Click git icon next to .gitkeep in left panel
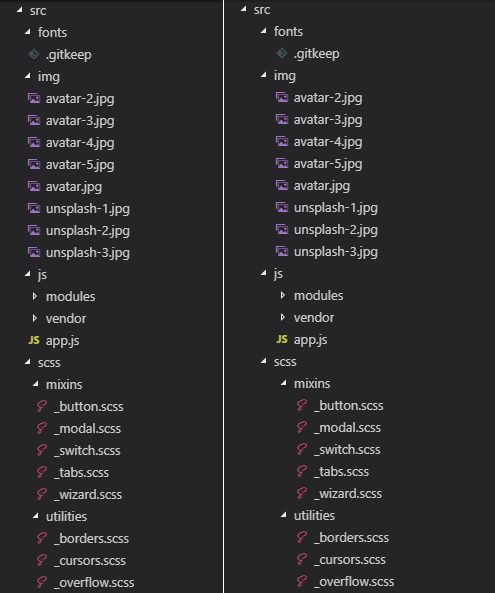Viewport: 495px width, 593px height. coord(34,54)
